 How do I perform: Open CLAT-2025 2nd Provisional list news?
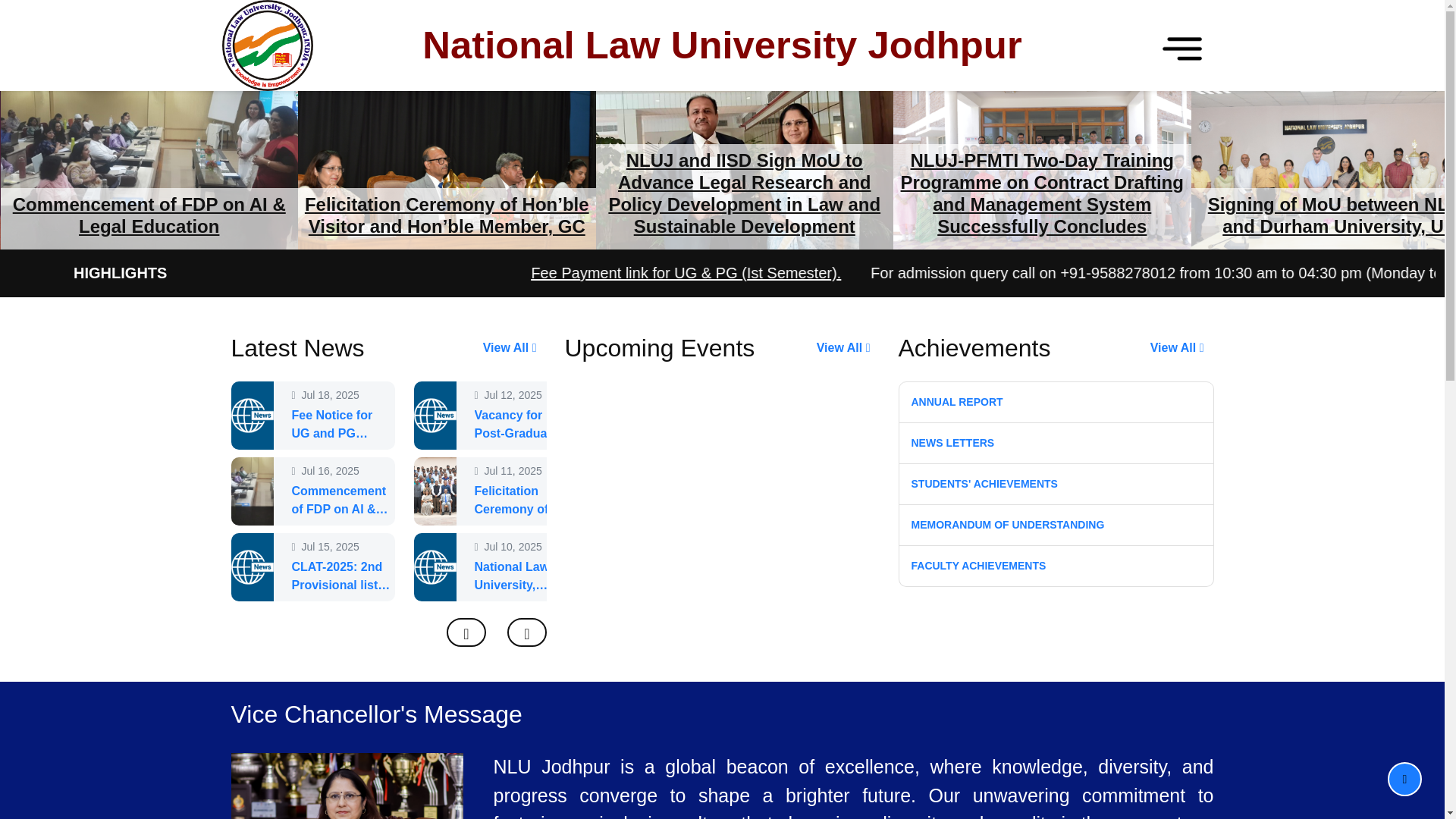(x=340, y=576)
